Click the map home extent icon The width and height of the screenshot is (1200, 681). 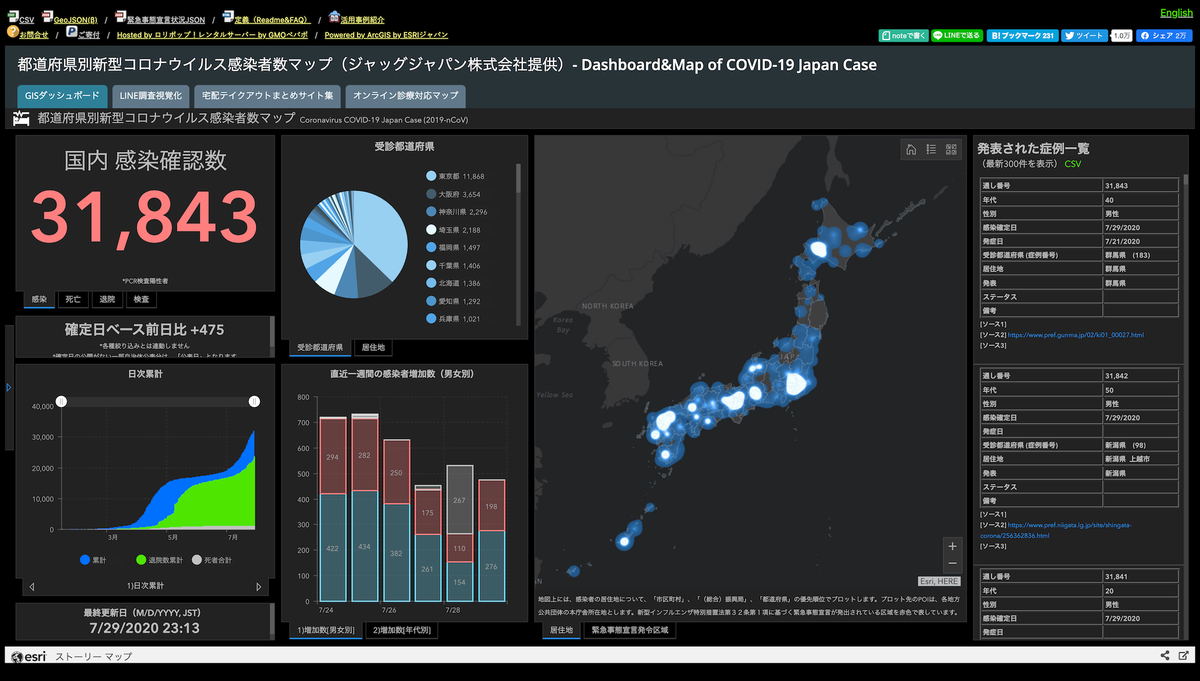coord(911,149)
